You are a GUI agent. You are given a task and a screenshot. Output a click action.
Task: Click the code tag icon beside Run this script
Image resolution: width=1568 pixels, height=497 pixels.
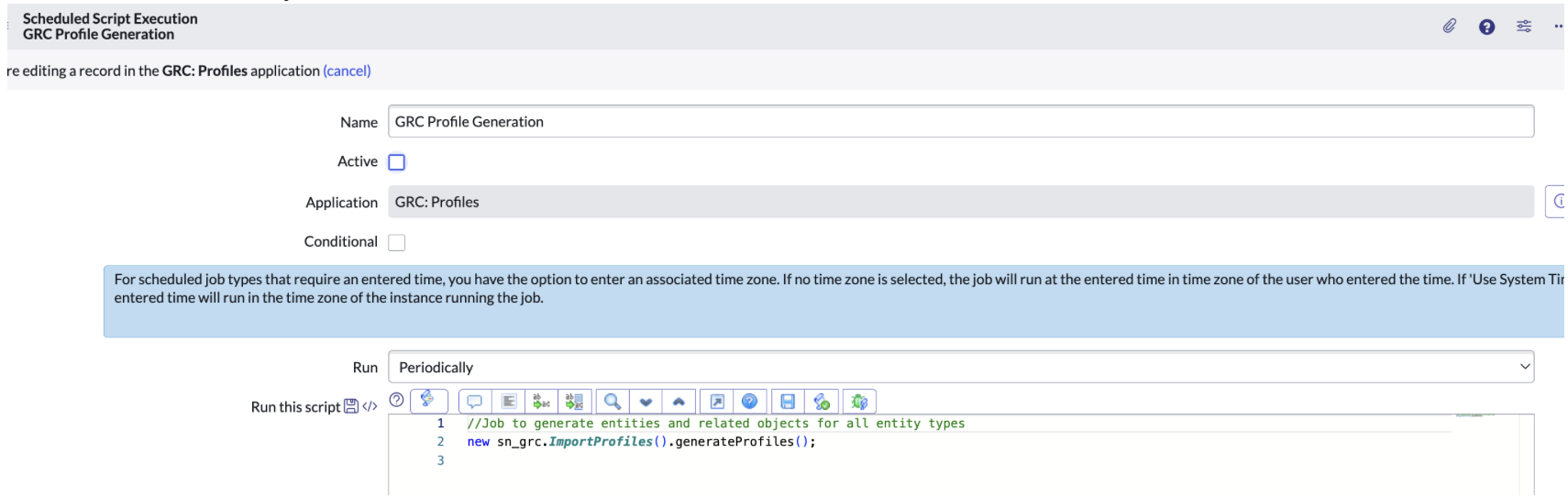pos(370,406)
